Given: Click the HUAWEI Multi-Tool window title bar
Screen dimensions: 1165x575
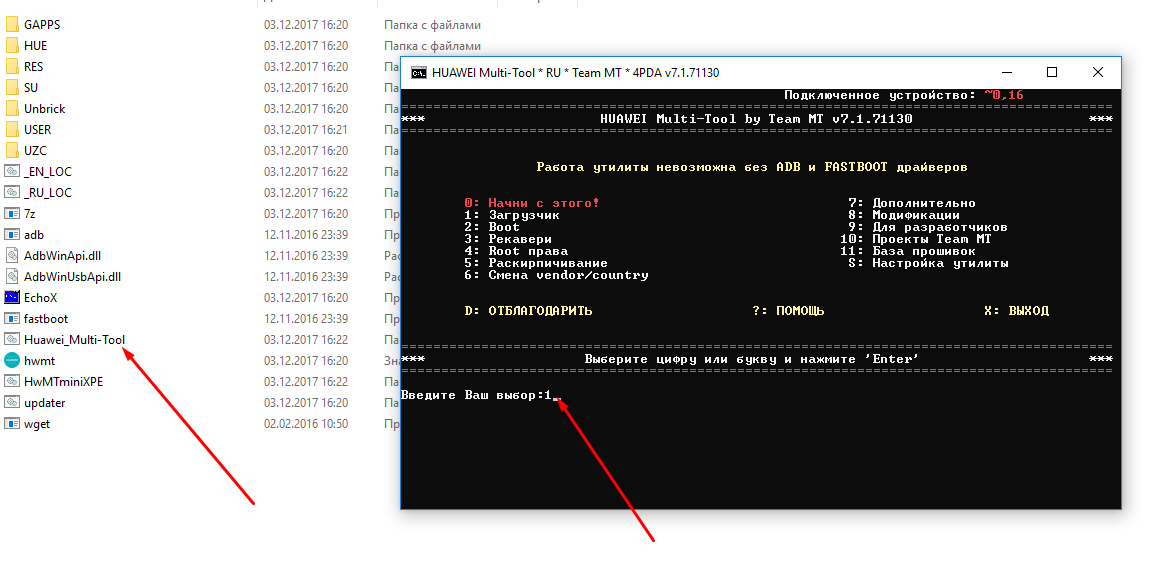Looking at the screenshot, I should tap(761, 72).
